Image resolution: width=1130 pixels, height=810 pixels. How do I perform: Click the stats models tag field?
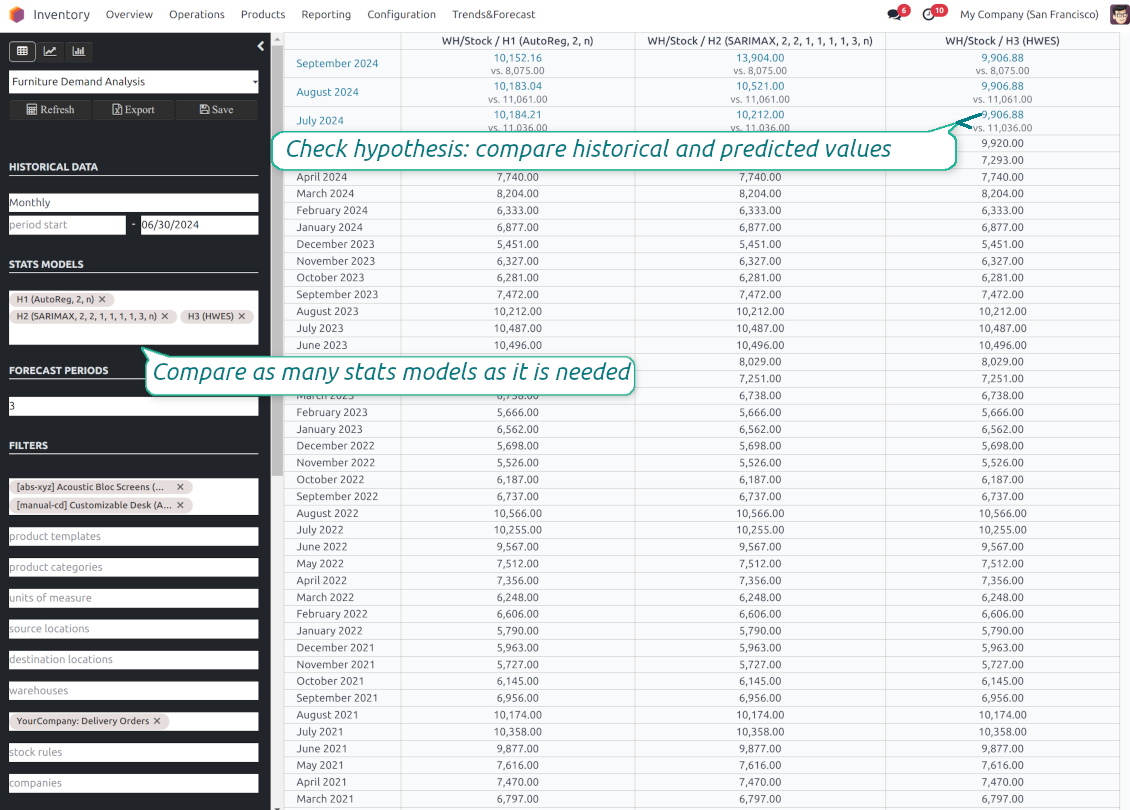[x=133, y=318]
